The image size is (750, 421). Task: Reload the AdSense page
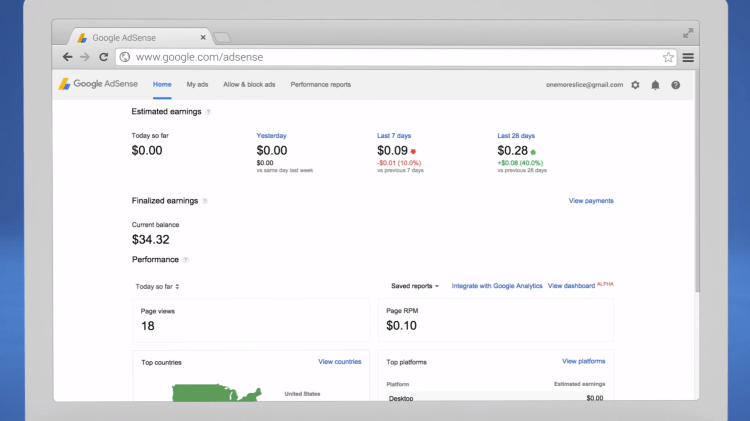[x=103, y=57]
